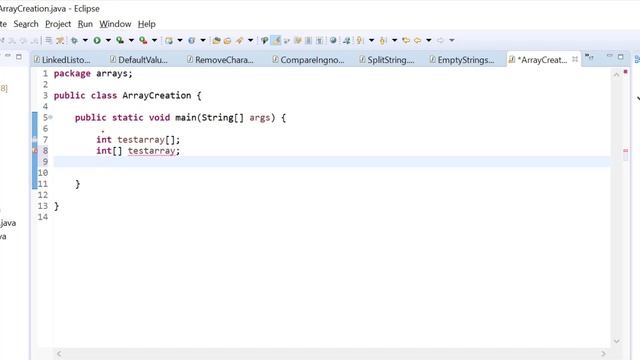
Task: Open the Next Annotation dropdown arrow
Action: [371, 40]
